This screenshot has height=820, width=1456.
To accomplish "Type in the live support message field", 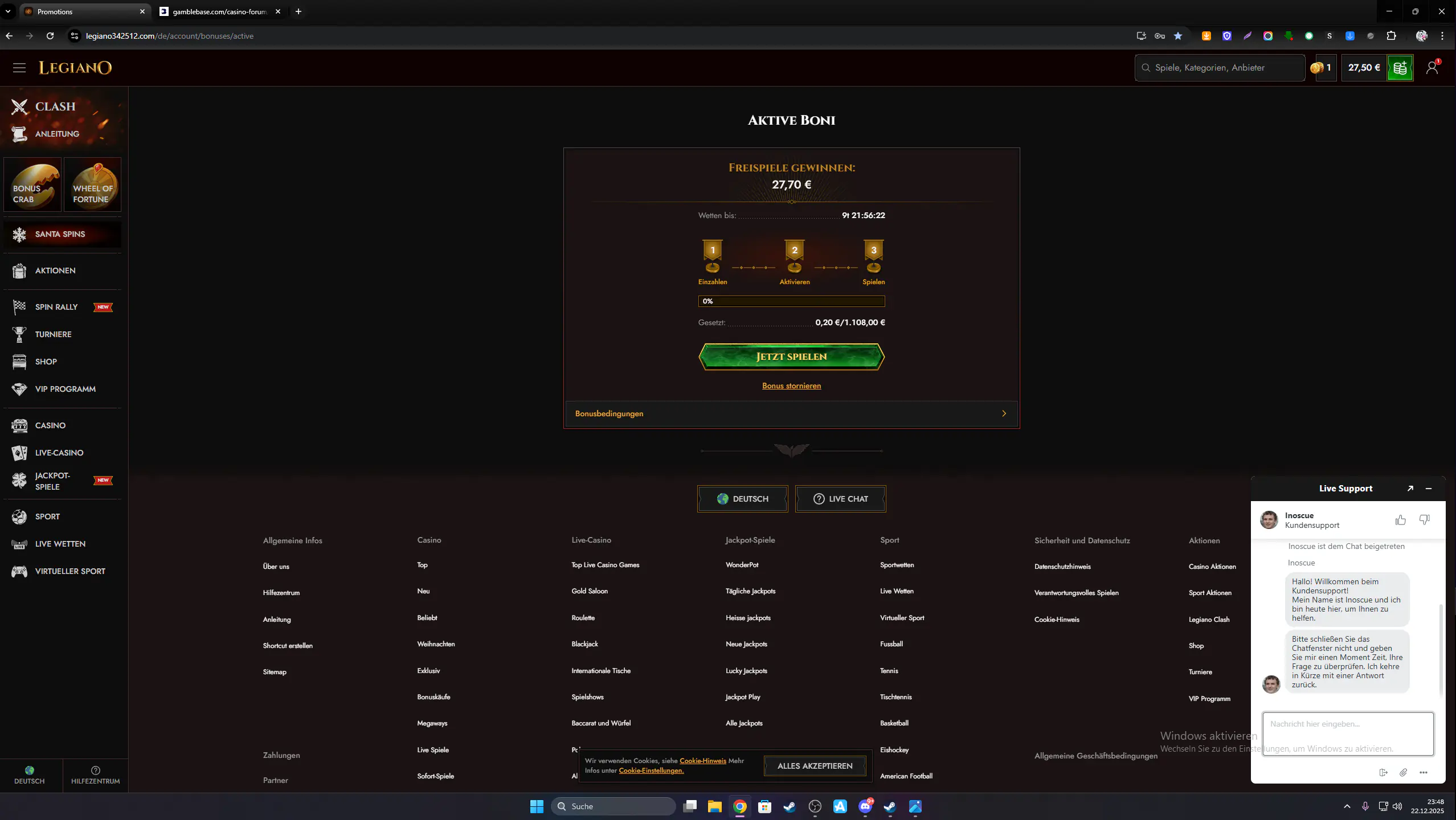I will tap(1348, 734).
